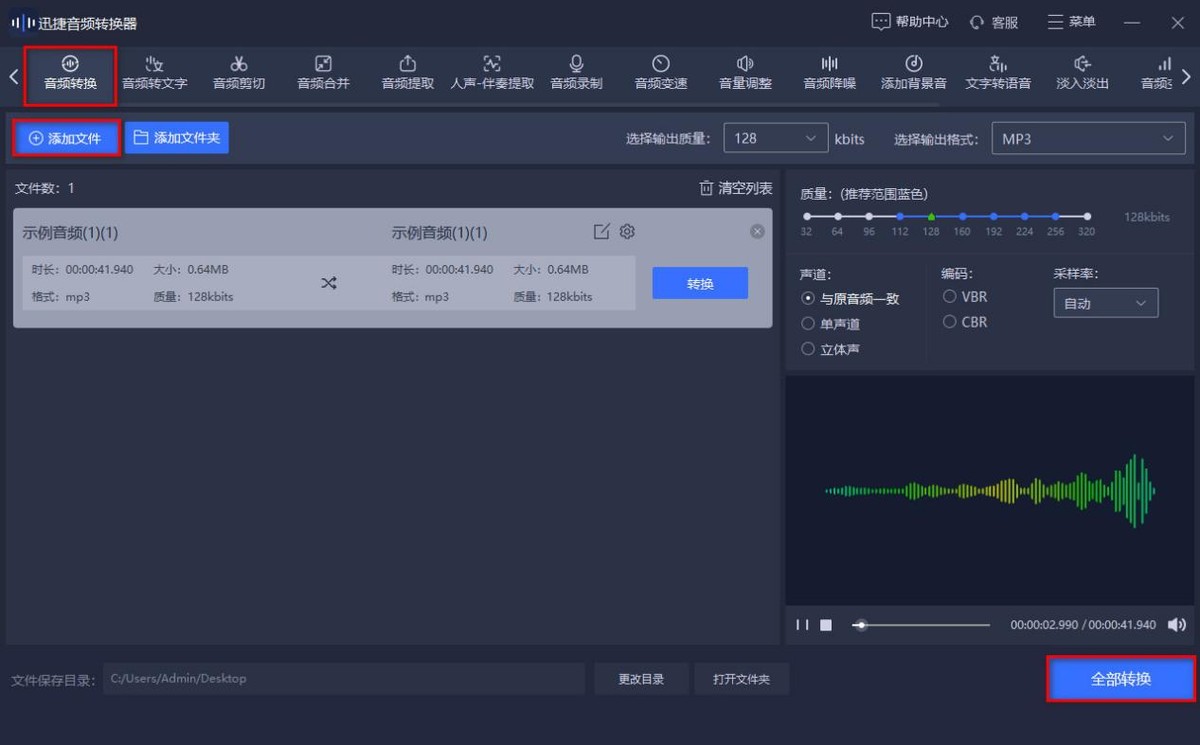1200x745 pixels.
Task: Open the file settings gear icon
Action: click(627, 231)
